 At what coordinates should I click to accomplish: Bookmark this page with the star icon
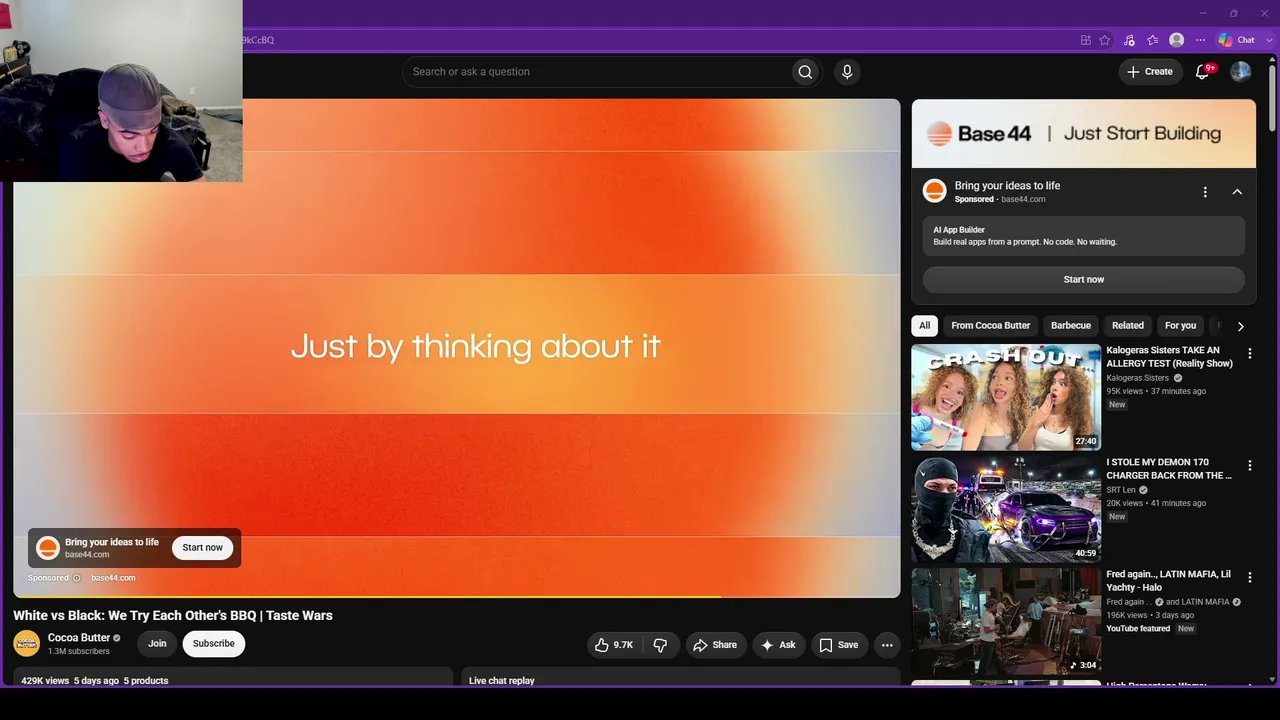[1105, 40]
